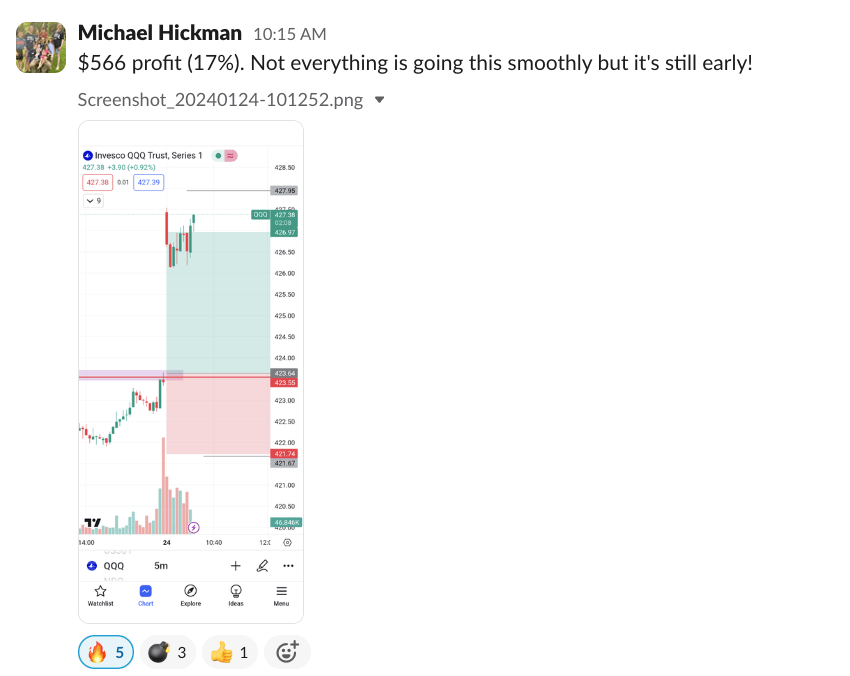Open Michael Hickman's profile name link
This screenshot has width=850, height=676.
(x=158, y=33)
